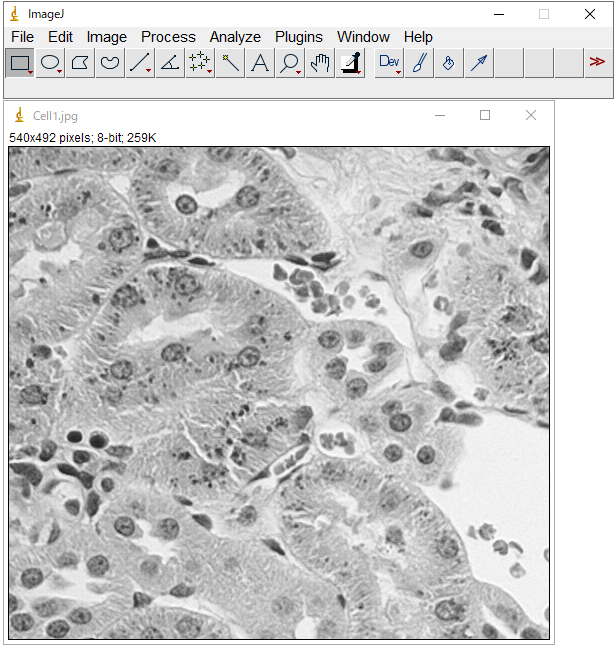Image resolution: width=616 pixels, height=653 pixels.
Task: Expand the More Tools double-arrow menu
Action: coord(597,62)
